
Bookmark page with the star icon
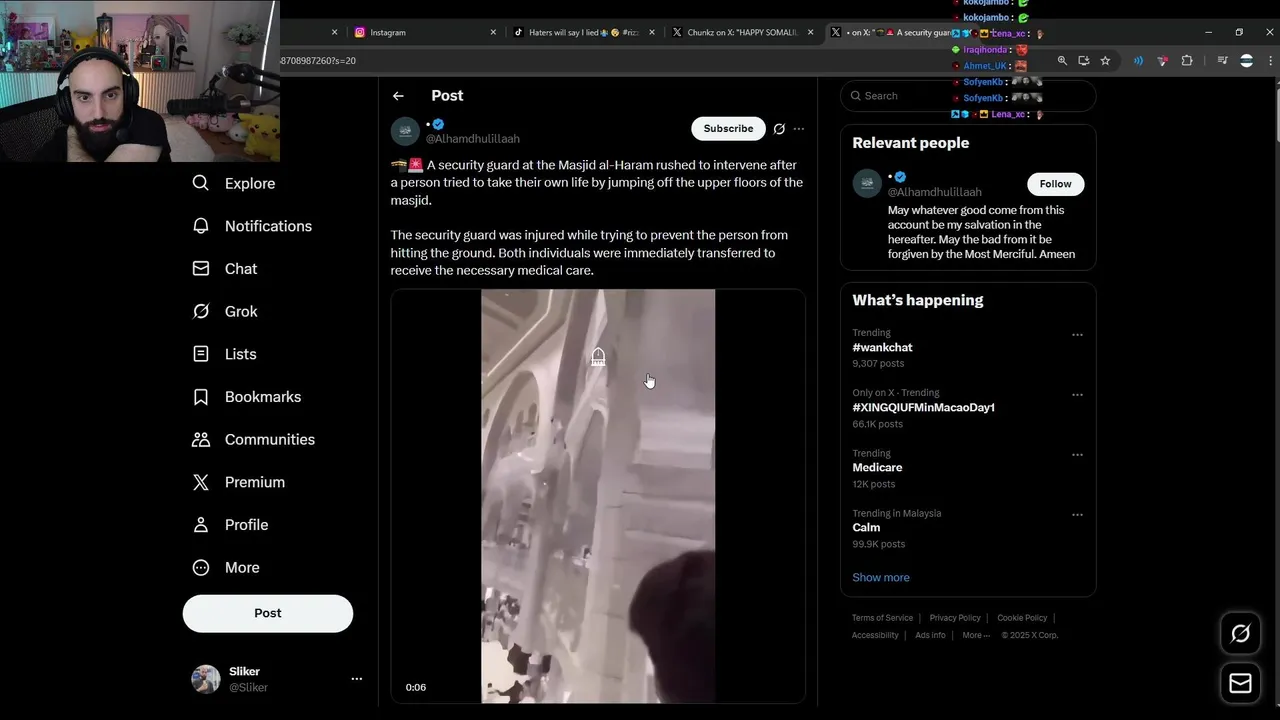(1105, 61)
